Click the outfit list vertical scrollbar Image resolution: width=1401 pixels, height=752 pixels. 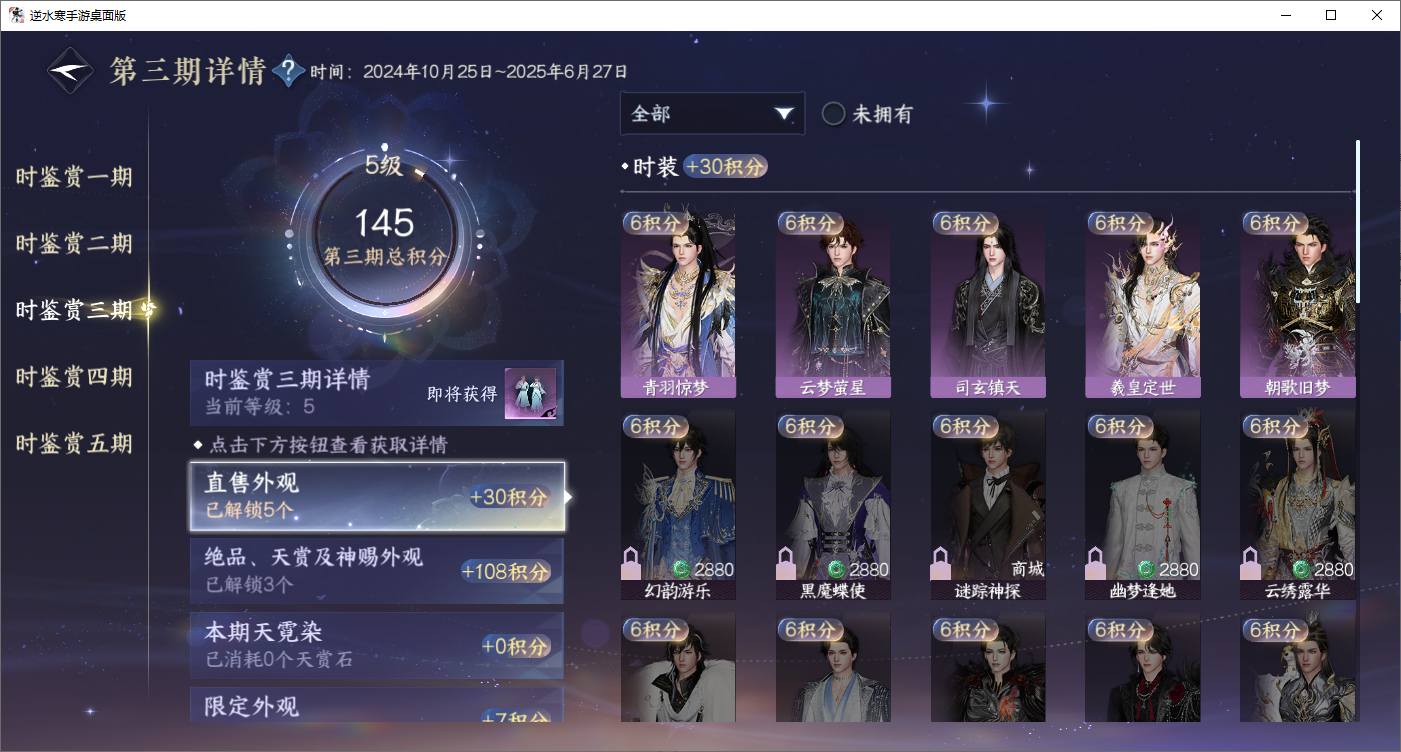[1357, 221]
